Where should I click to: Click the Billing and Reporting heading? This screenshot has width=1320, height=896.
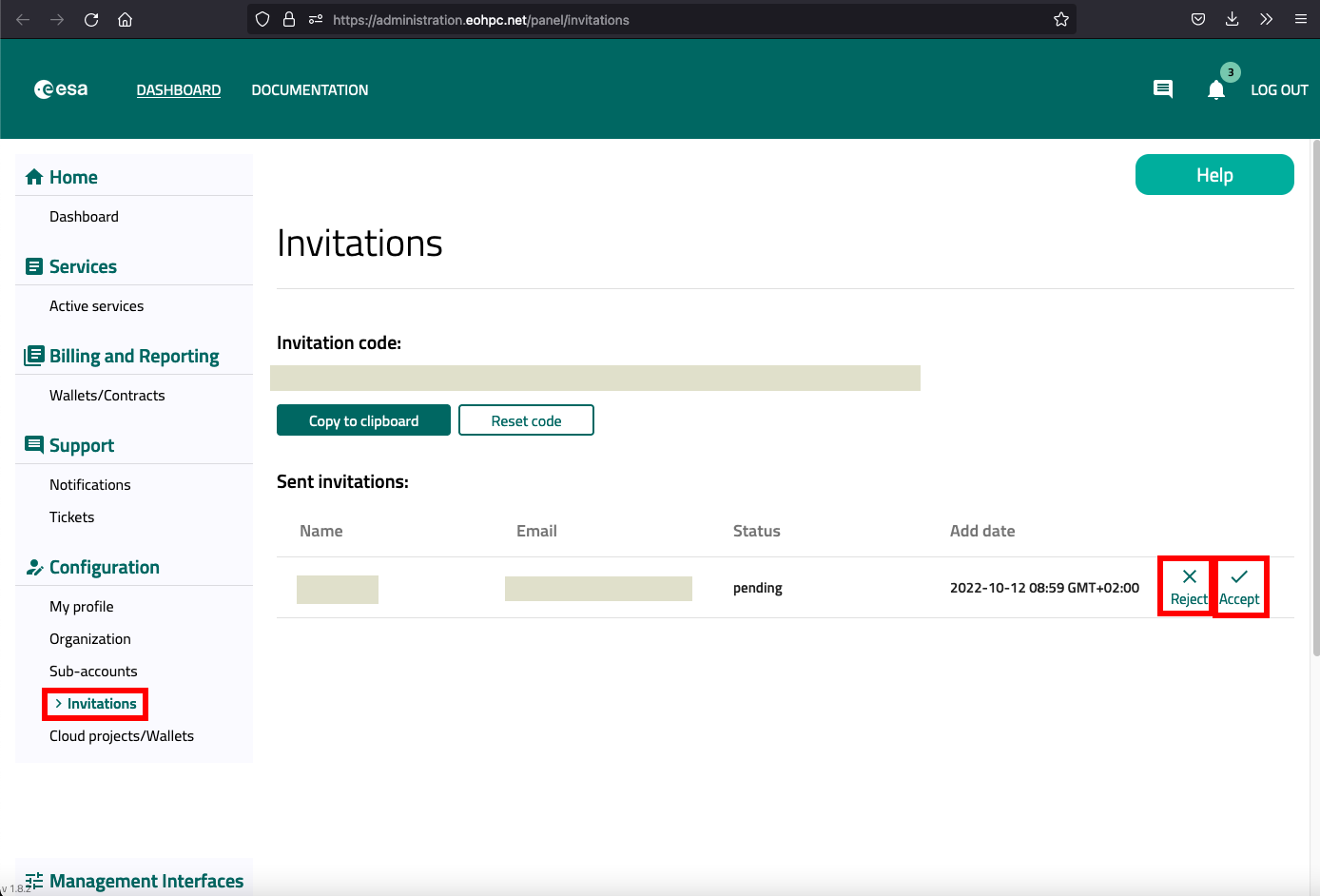coord(134,356)
